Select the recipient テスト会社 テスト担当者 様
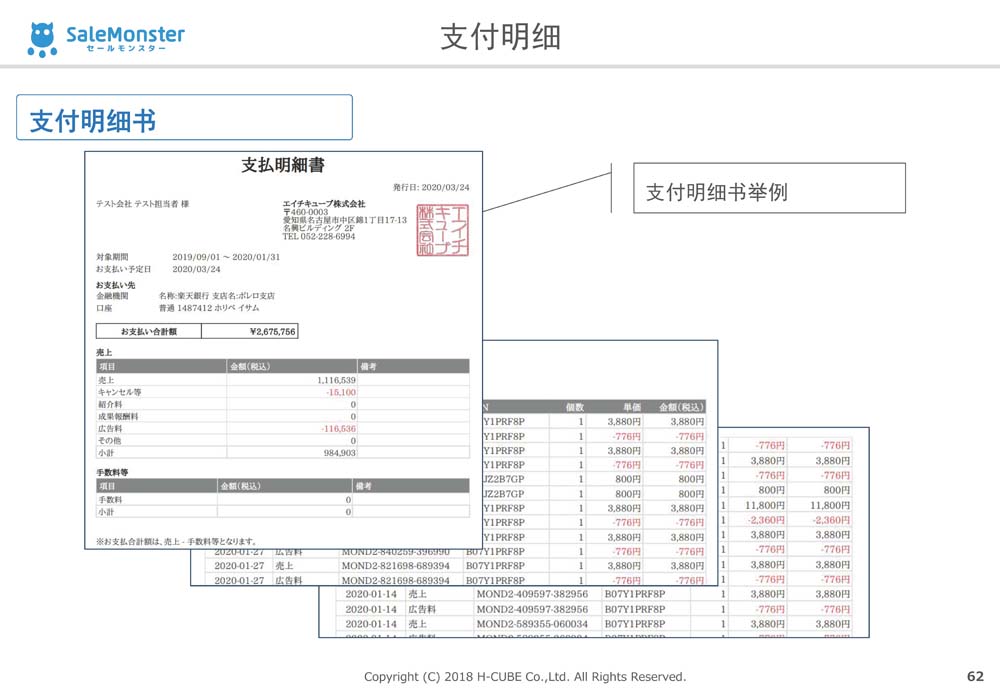This screenshot has width=1000, height=692. (142, 204)
